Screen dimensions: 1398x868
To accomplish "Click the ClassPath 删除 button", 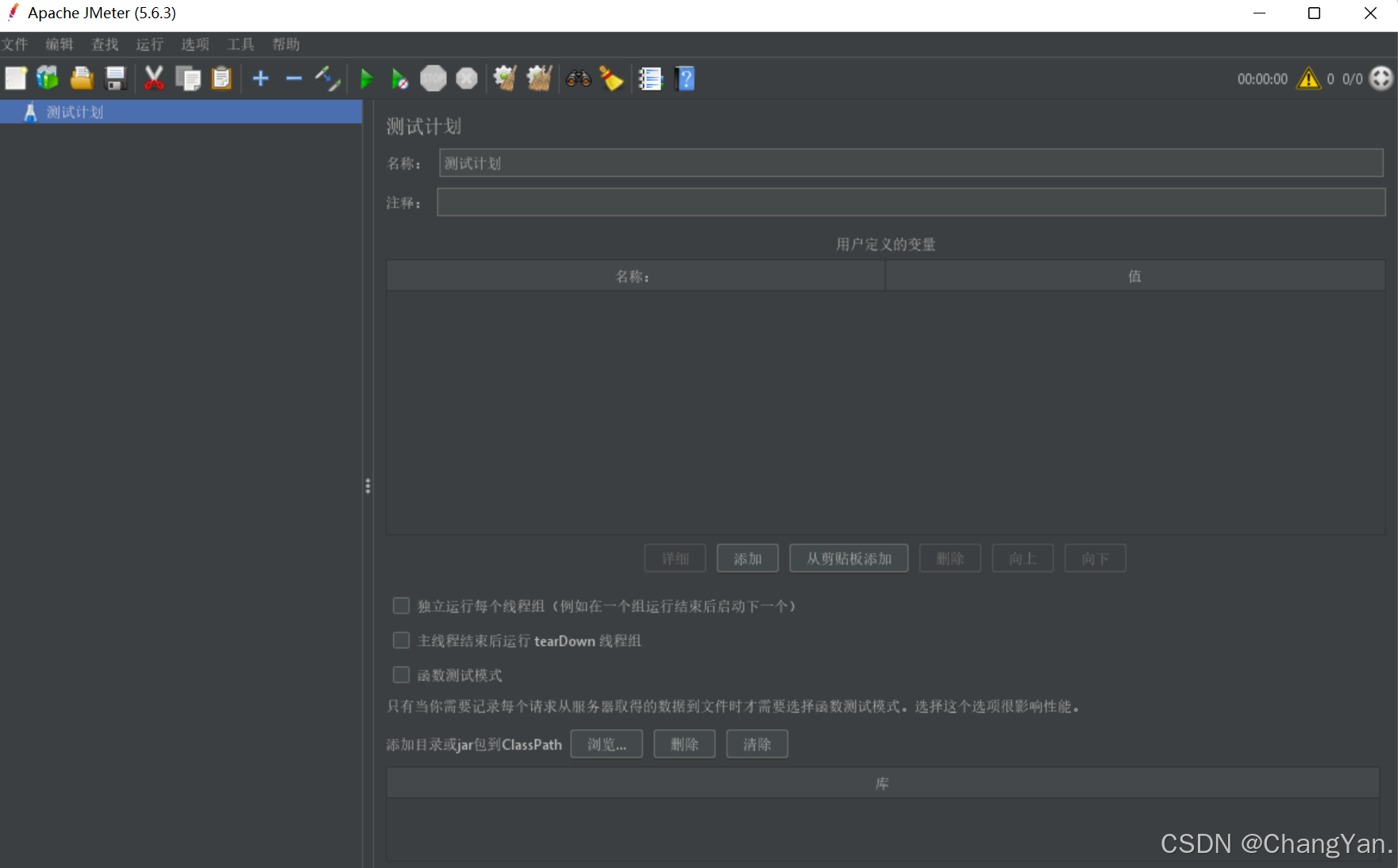I will (684, 744).
